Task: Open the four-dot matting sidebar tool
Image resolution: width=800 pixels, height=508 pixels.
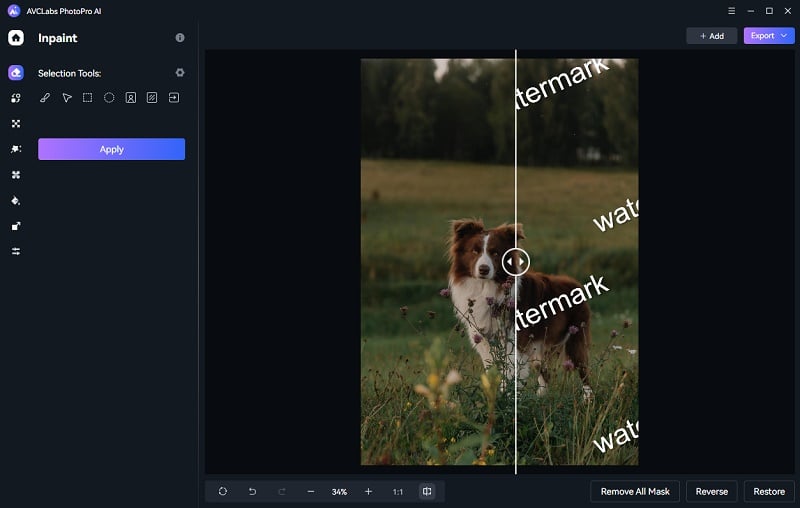Action: 16,174
